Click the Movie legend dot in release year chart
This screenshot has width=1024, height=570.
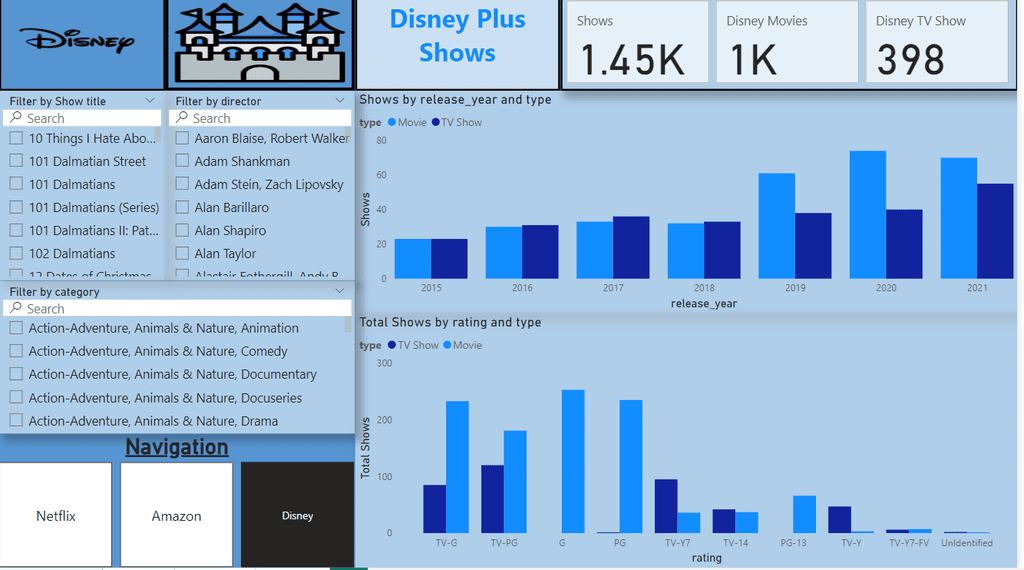392,122
